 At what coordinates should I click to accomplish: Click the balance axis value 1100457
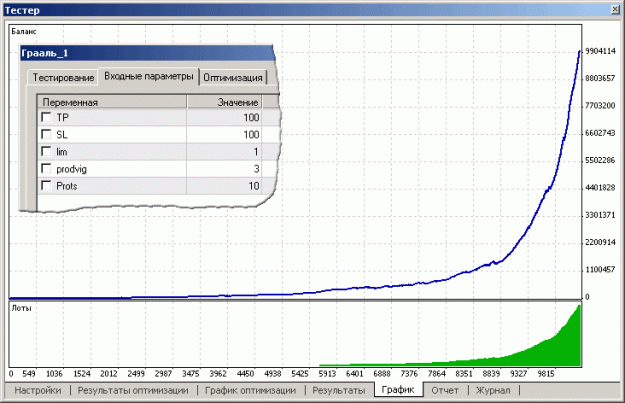600,269
